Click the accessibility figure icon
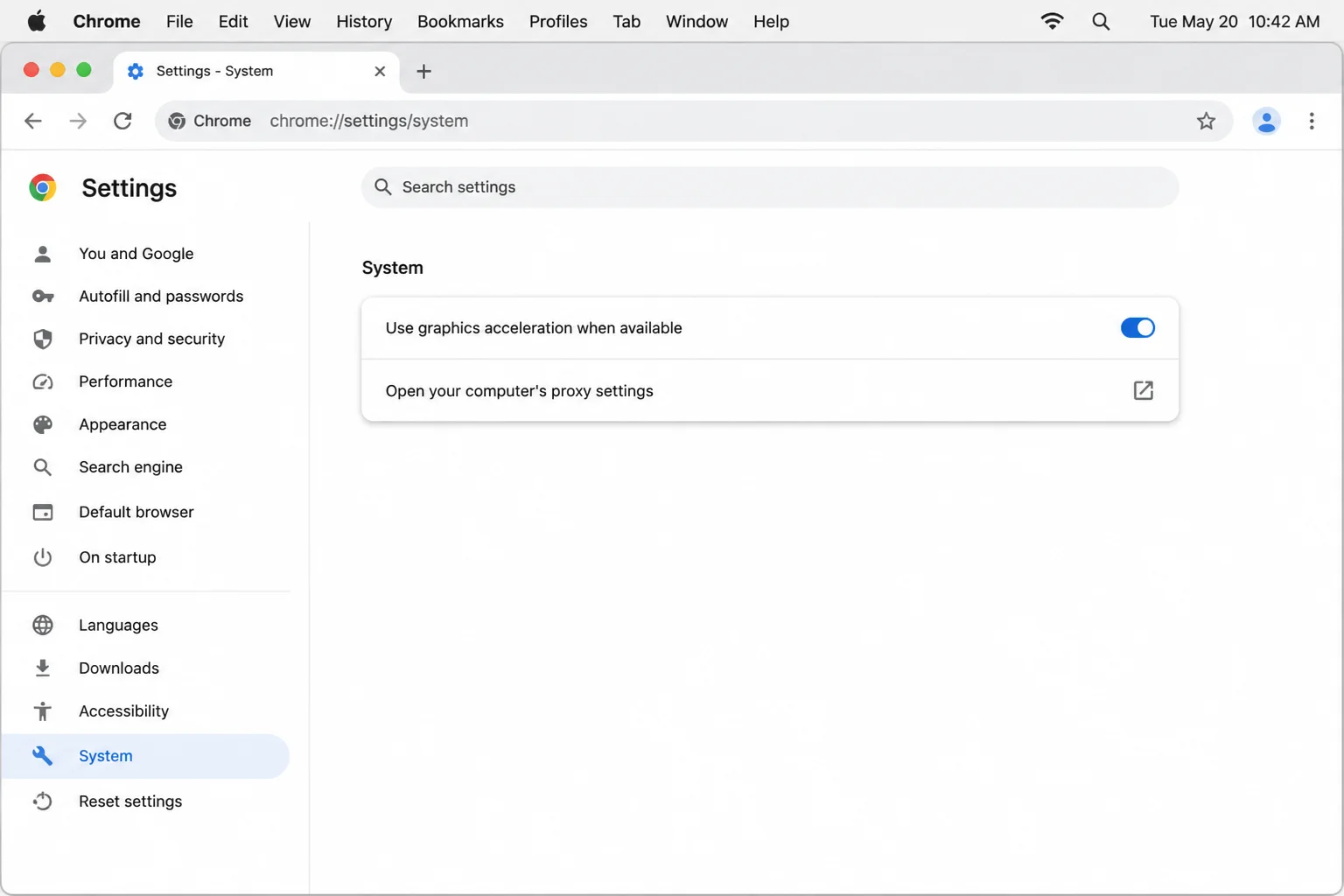The height and width of the screenshot is (896, 1344). (42, 710)
